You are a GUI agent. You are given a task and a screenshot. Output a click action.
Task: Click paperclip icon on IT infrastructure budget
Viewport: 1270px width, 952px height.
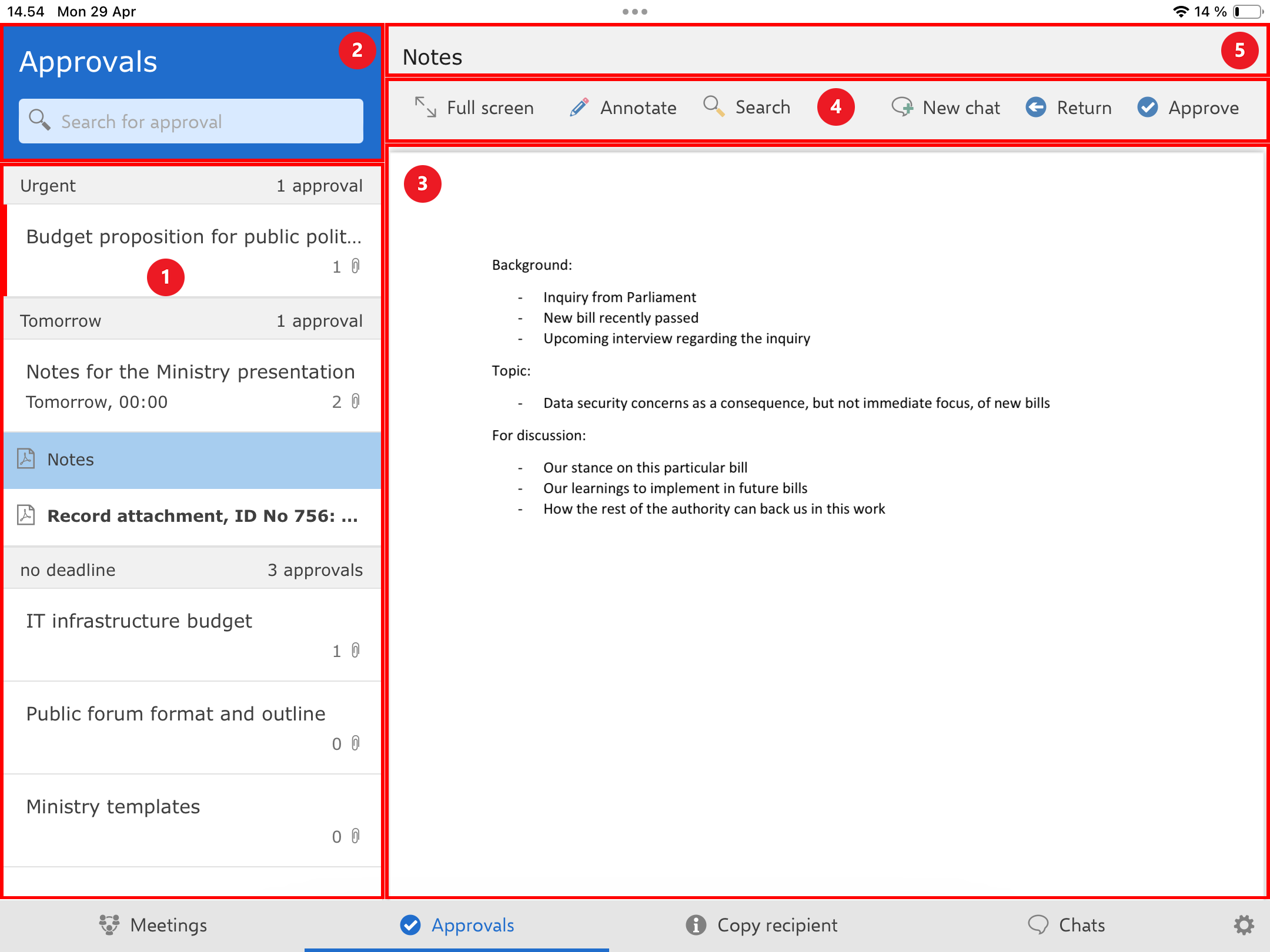[355, 651]
